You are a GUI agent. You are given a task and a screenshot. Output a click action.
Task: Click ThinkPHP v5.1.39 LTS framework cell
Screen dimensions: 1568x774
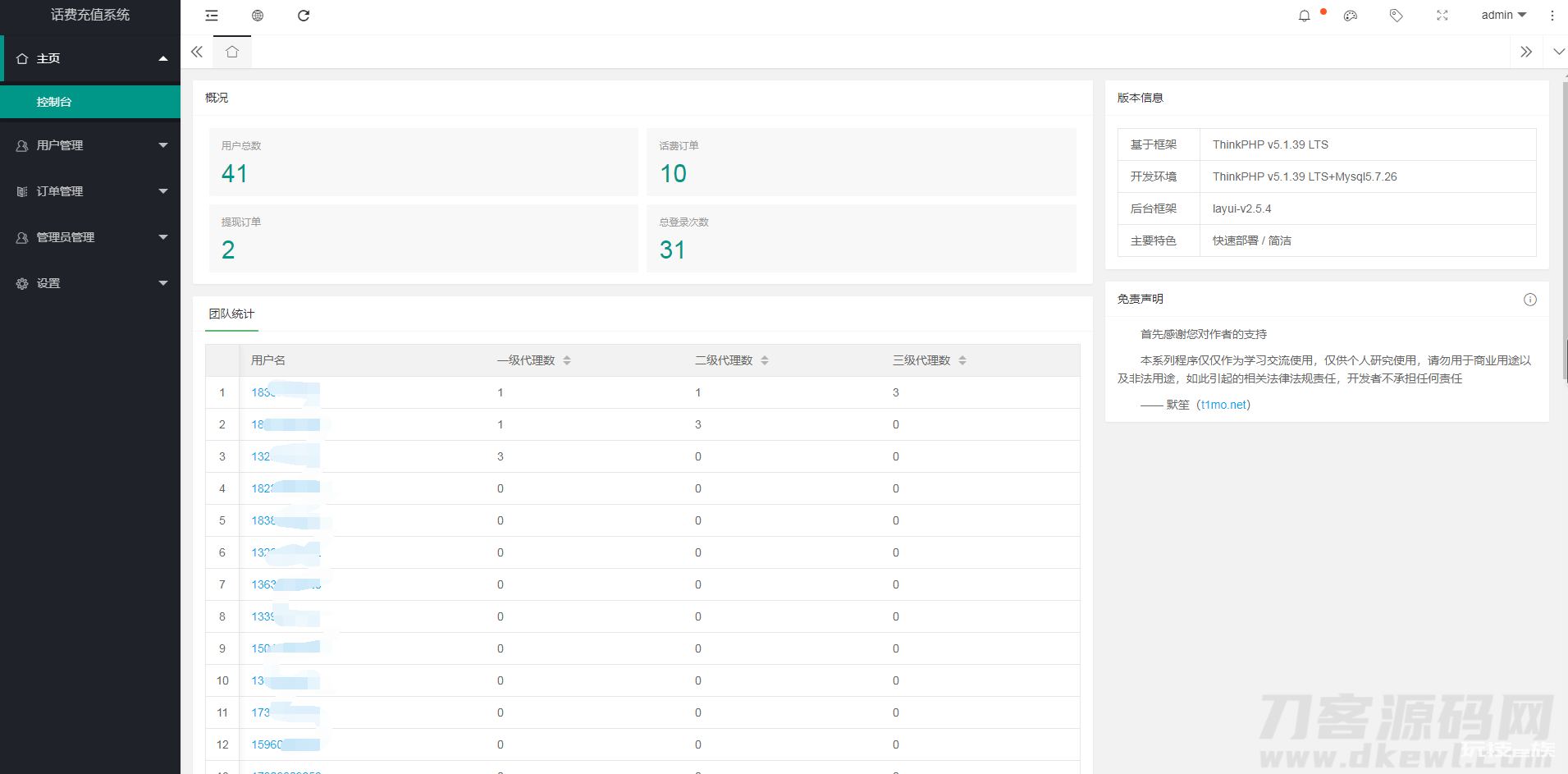point(1368,144)
